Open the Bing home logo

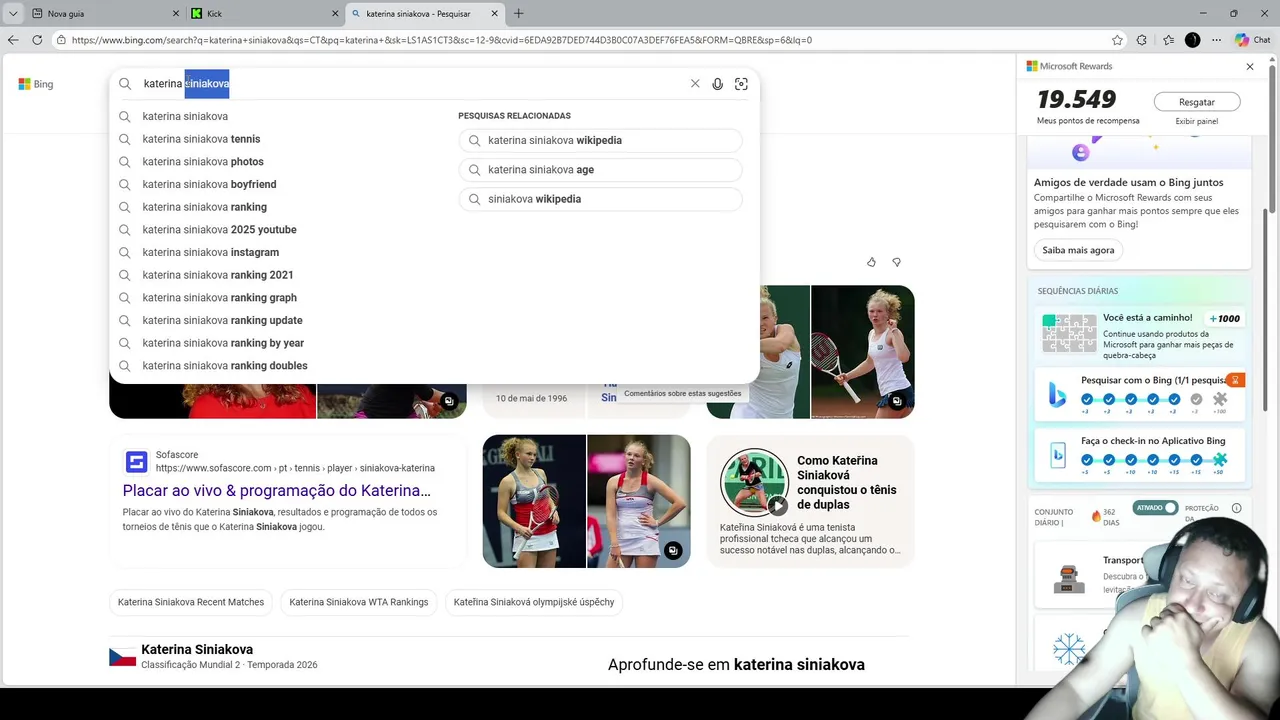(x=36, y=84)
